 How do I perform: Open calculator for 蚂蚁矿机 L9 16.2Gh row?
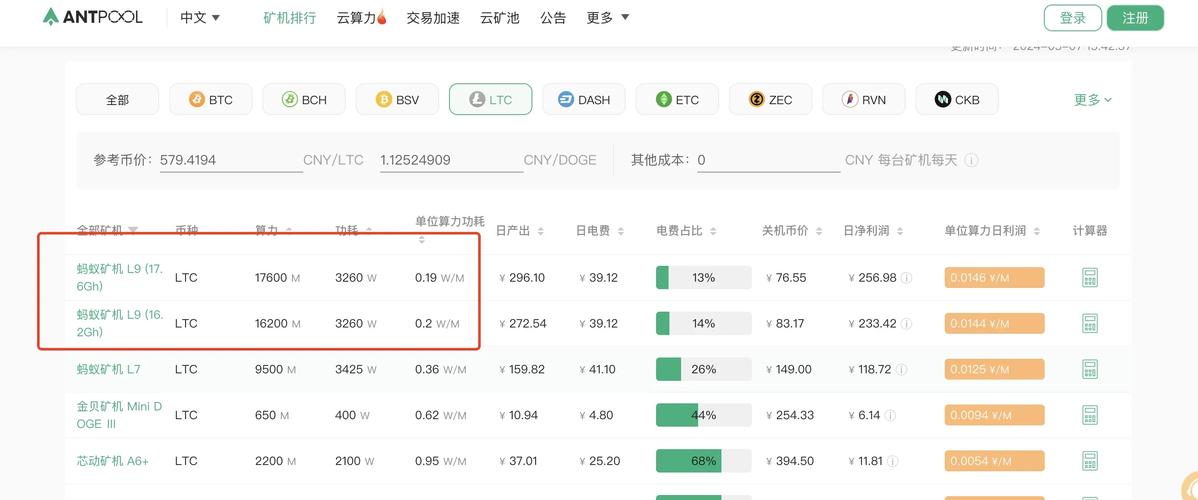click(1090, 323)
